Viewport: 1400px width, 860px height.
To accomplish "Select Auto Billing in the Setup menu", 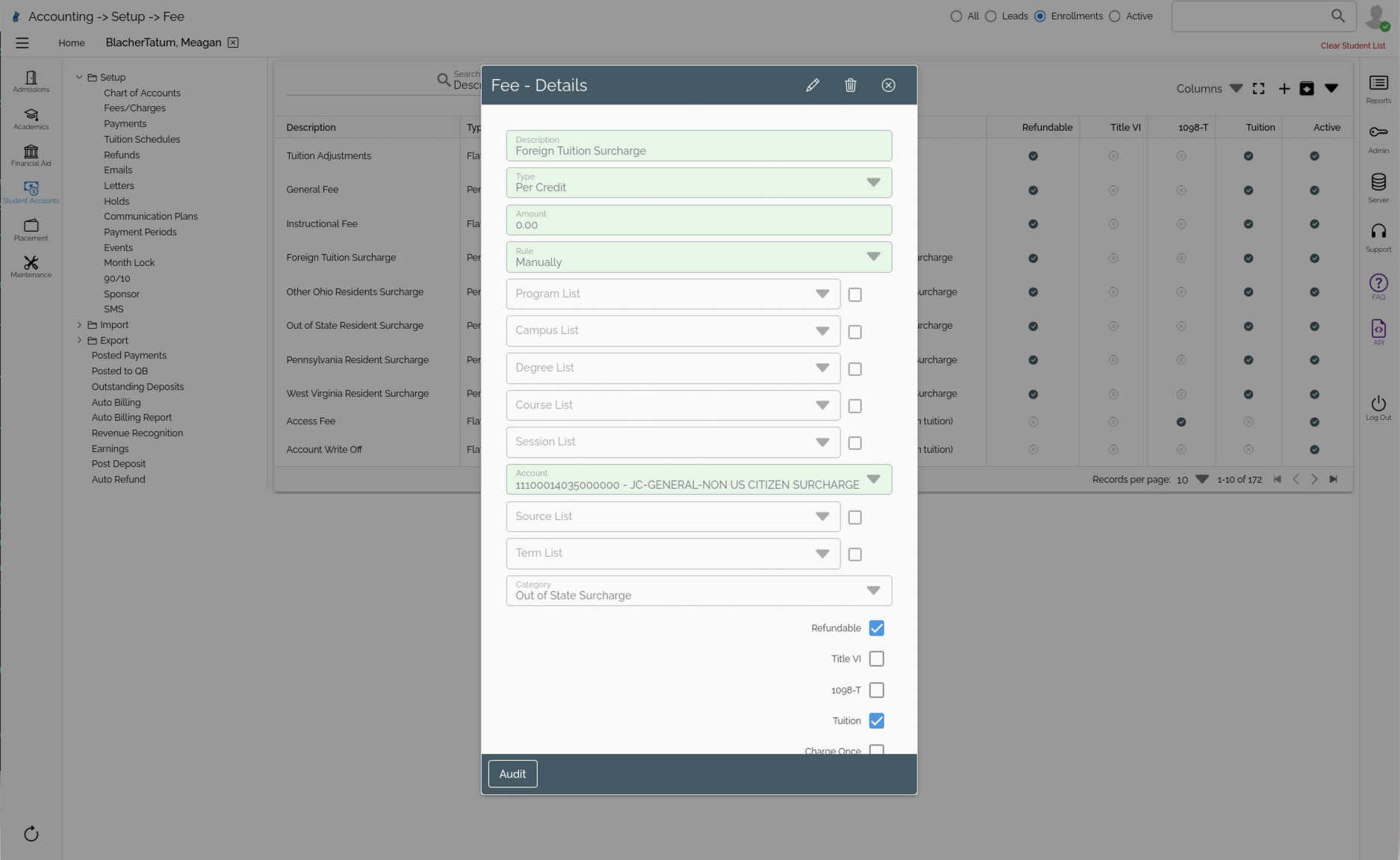I will coord(116,402).
